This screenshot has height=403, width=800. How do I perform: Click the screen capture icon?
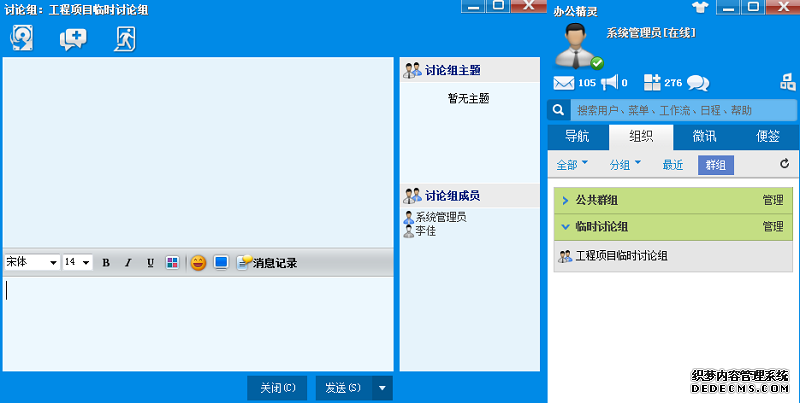[x=220, y=263]
